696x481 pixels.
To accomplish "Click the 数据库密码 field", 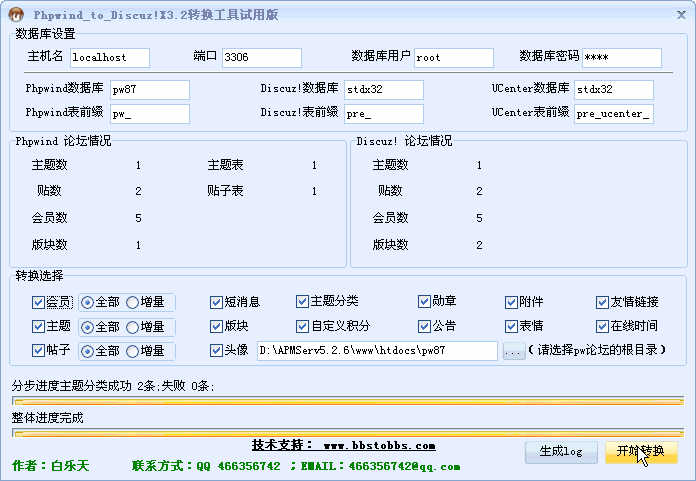I will (622, 58).
